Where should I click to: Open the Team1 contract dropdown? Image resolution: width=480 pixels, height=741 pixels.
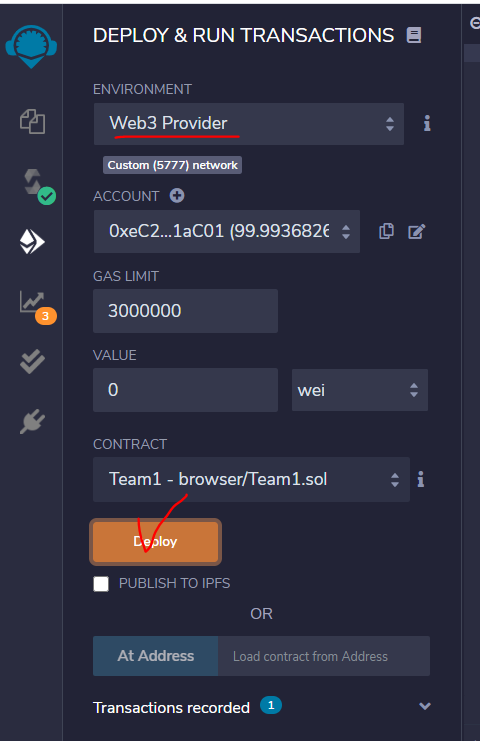(251, 479)
